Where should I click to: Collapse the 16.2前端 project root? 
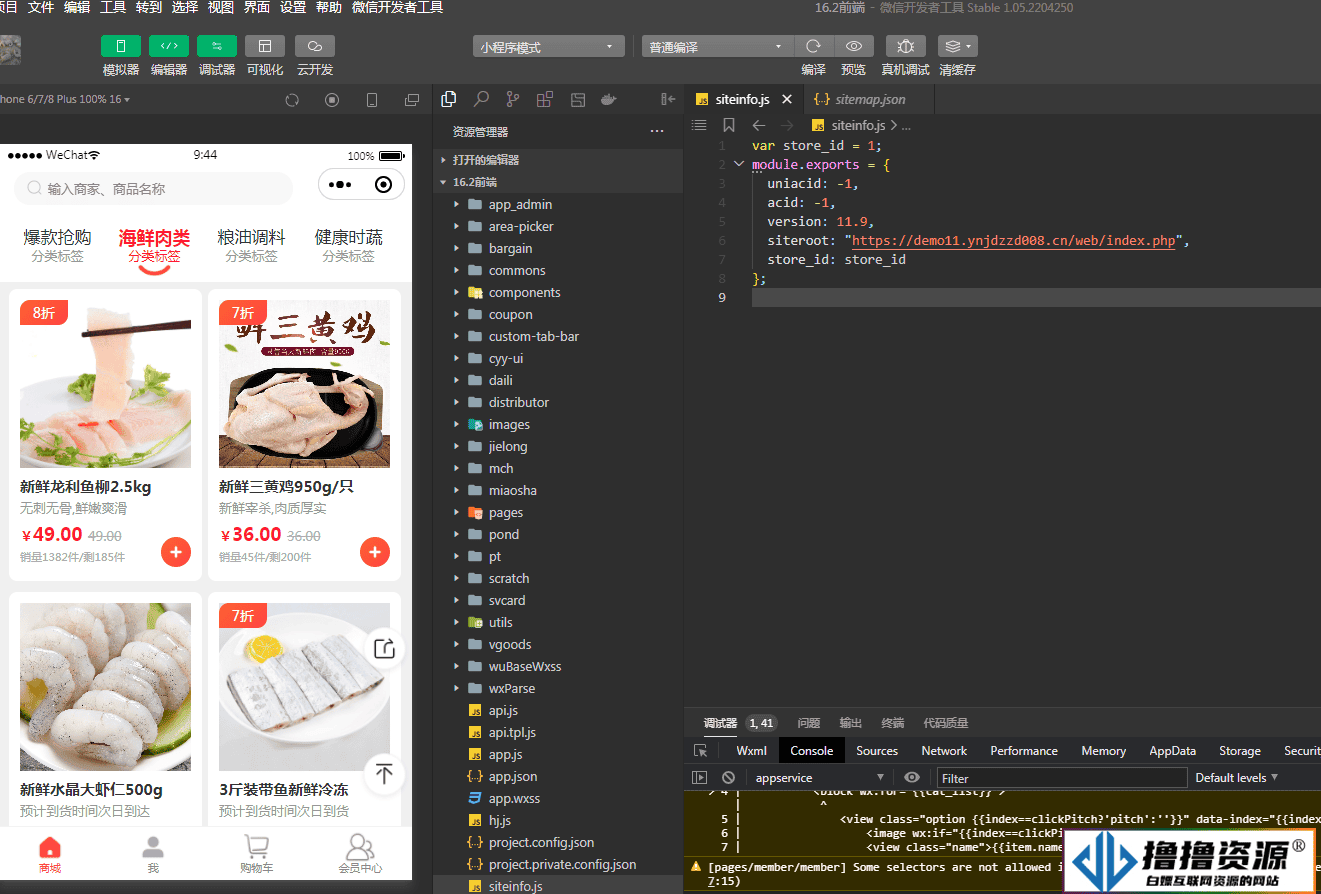point(558,182)
